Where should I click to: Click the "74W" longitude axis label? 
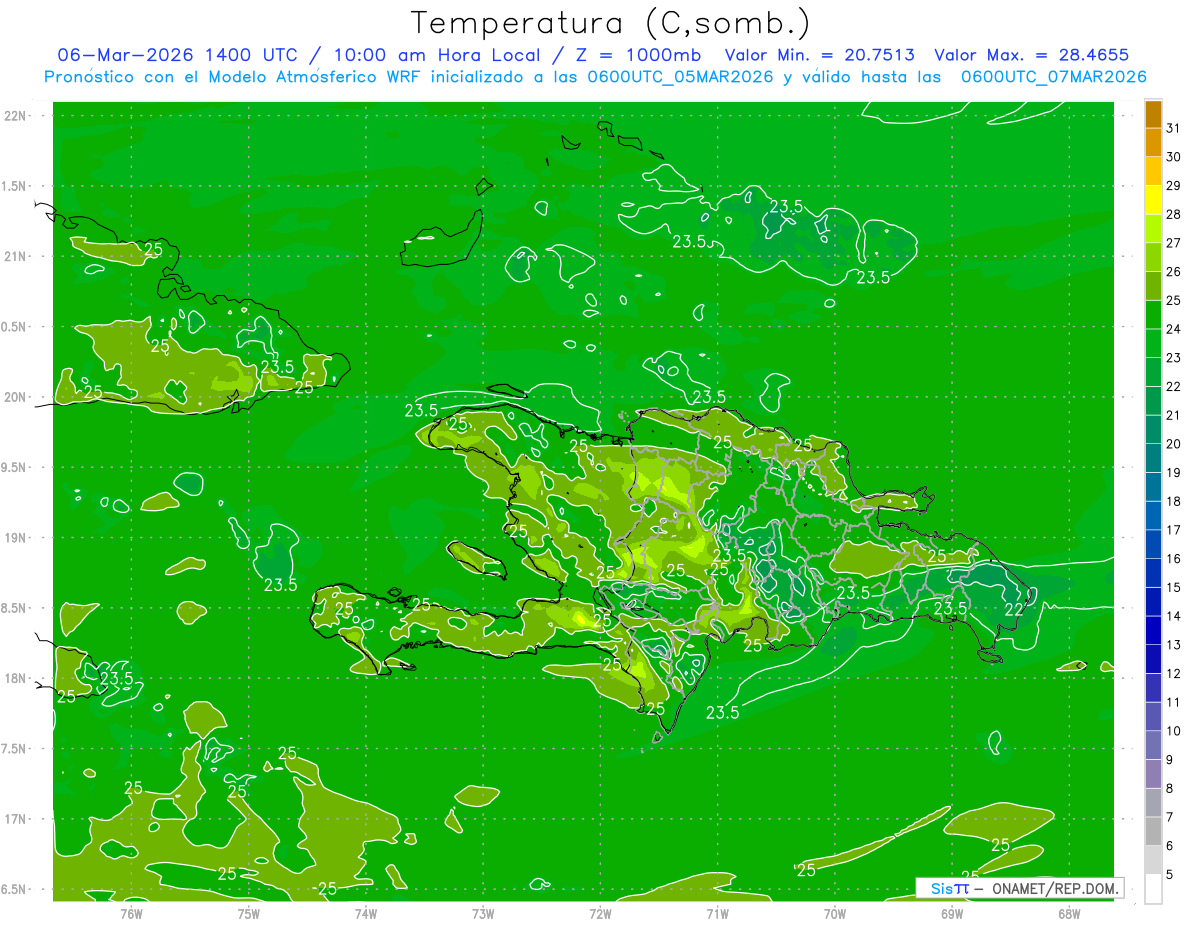366,913
